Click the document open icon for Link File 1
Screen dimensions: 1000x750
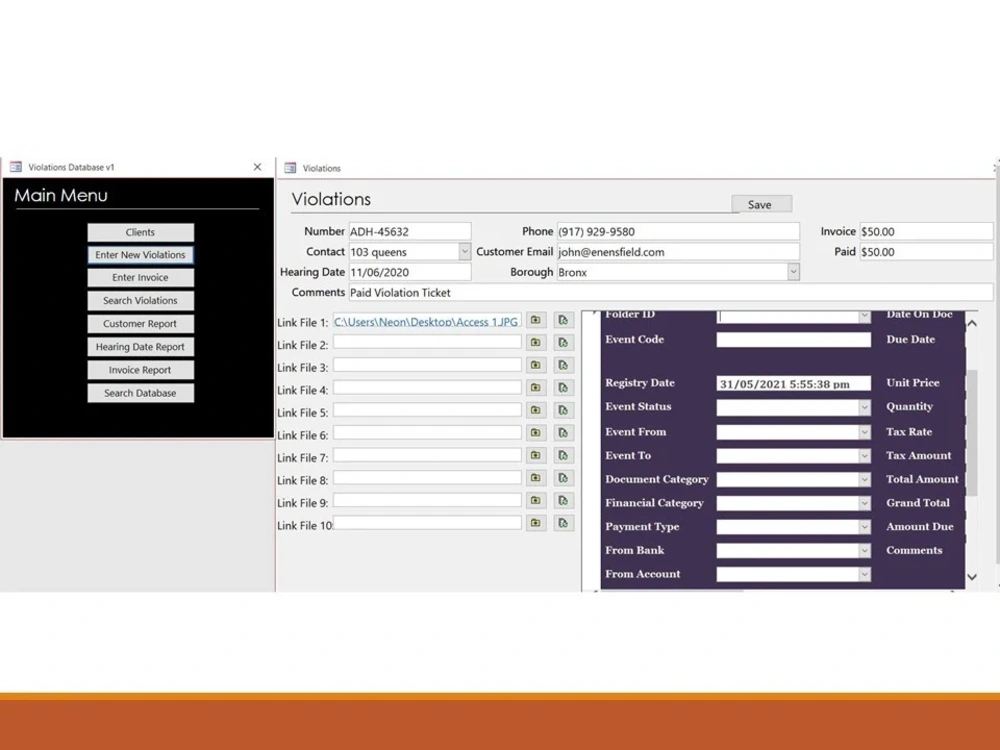[563, 320]
